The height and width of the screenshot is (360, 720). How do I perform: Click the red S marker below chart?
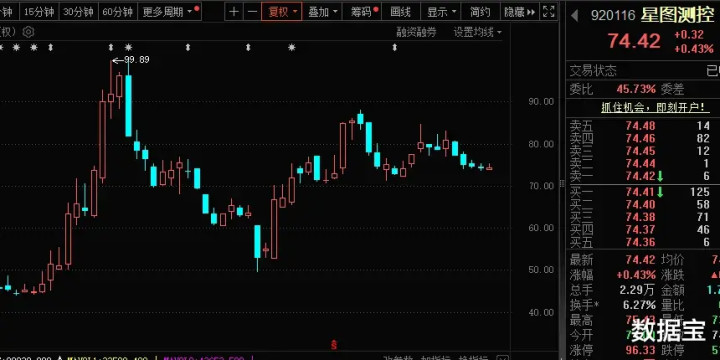pos(335,344)
